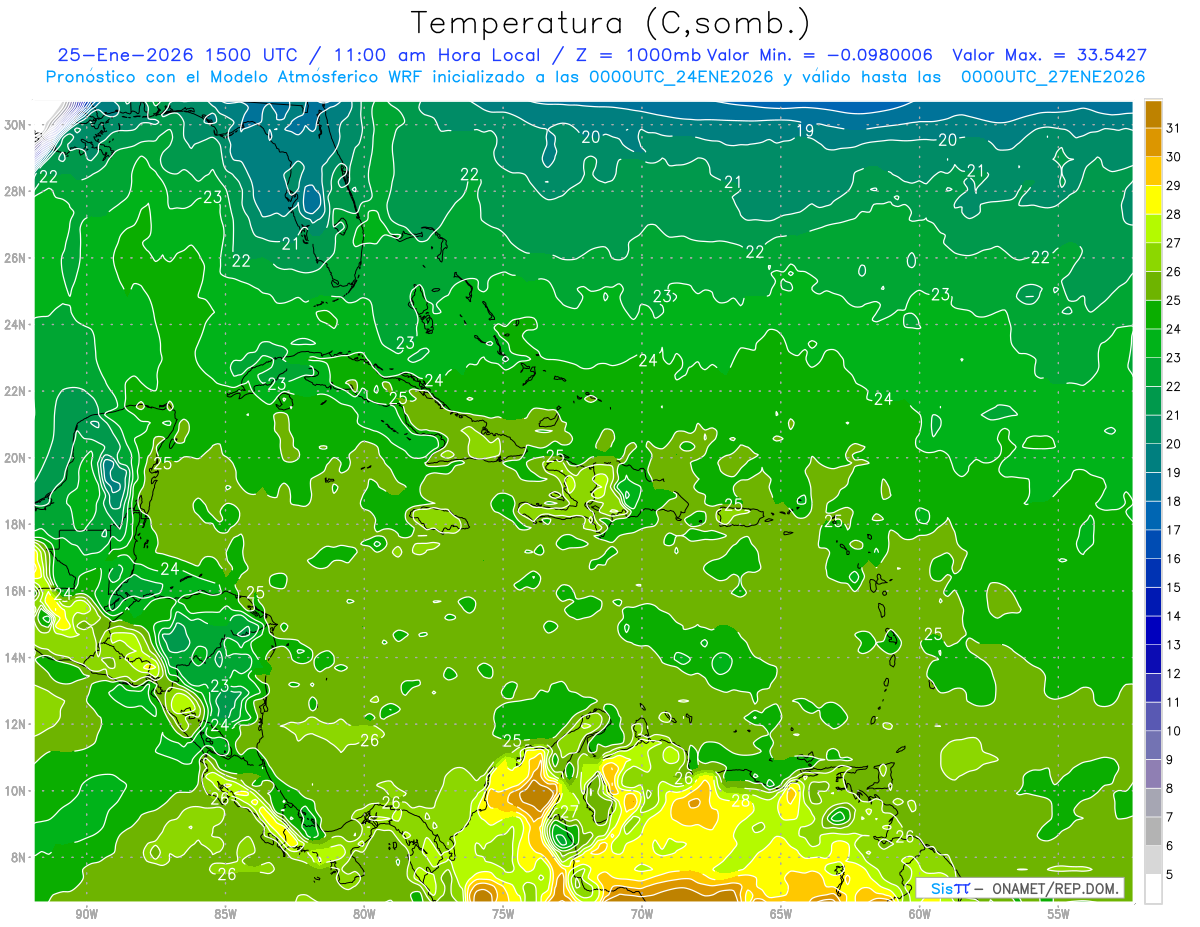This screenshot has height=927, width=1200.
Task: Click the gray legend band between 6 and 7
Action: point(1153,831)
